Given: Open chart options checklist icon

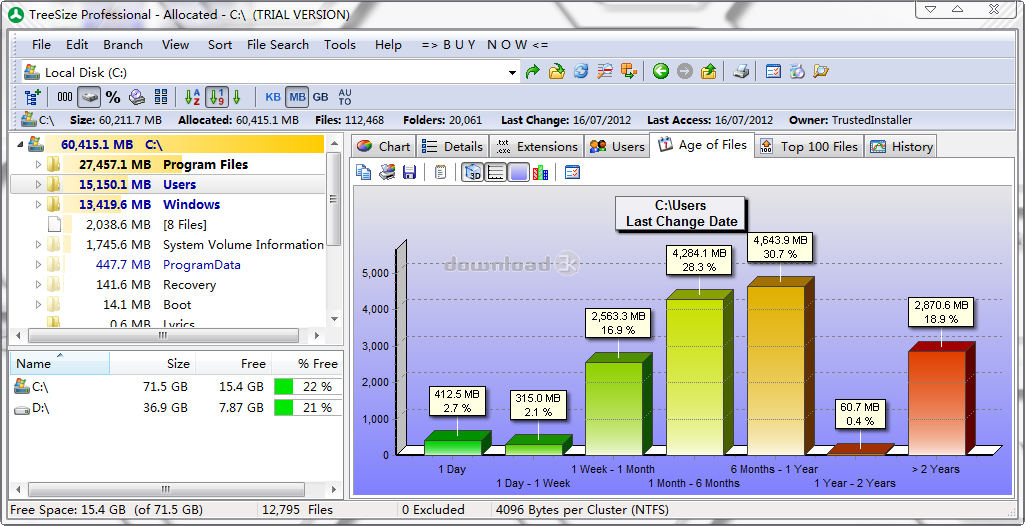Looking at the screenshot, I should [x=572, y=173].
